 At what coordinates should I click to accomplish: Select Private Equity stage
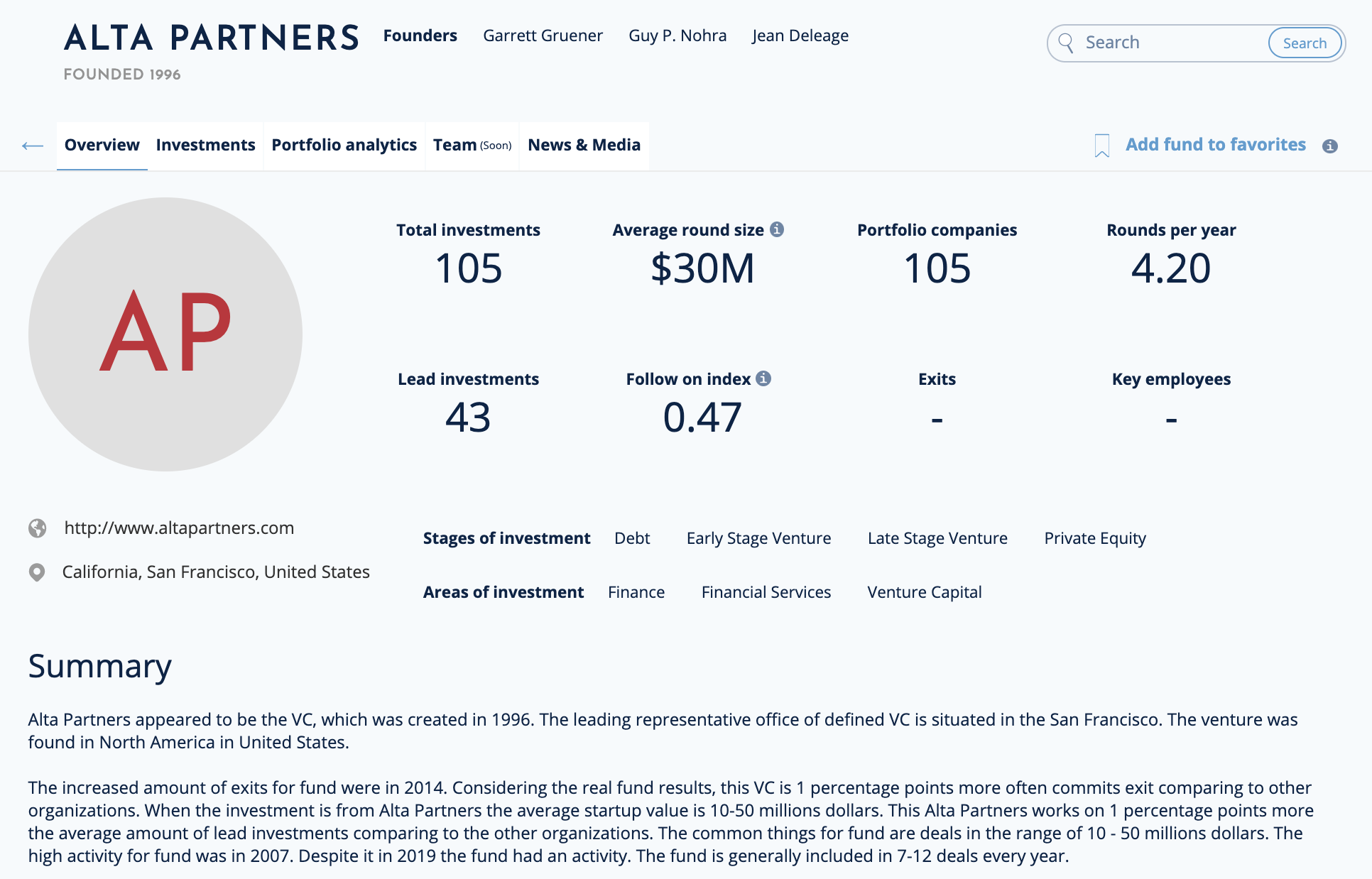click(1095, 538)
